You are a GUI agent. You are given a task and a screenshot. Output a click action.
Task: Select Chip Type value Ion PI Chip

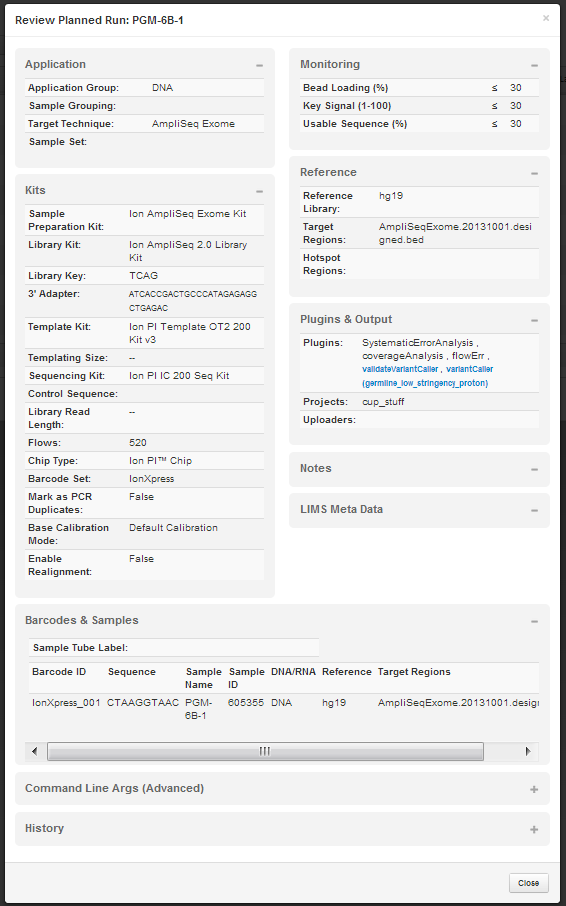161,461
